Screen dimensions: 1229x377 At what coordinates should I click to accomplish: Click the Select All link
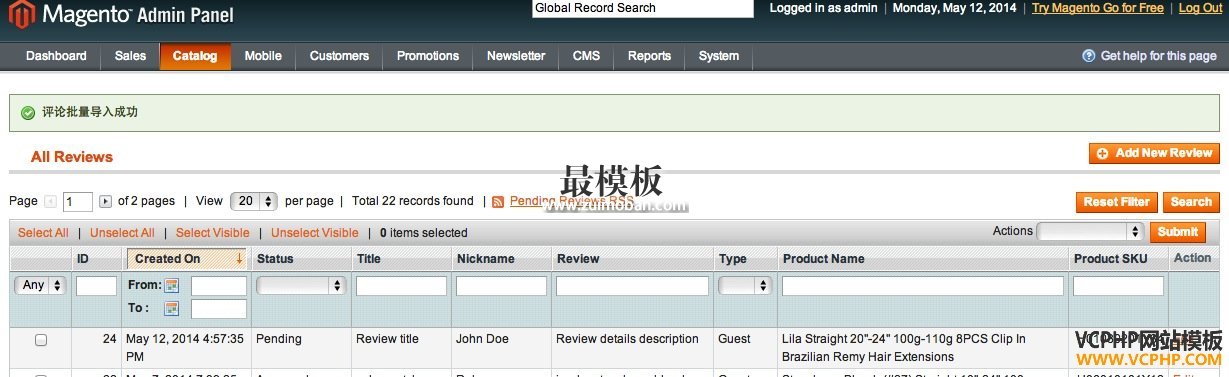click(43, 233)
